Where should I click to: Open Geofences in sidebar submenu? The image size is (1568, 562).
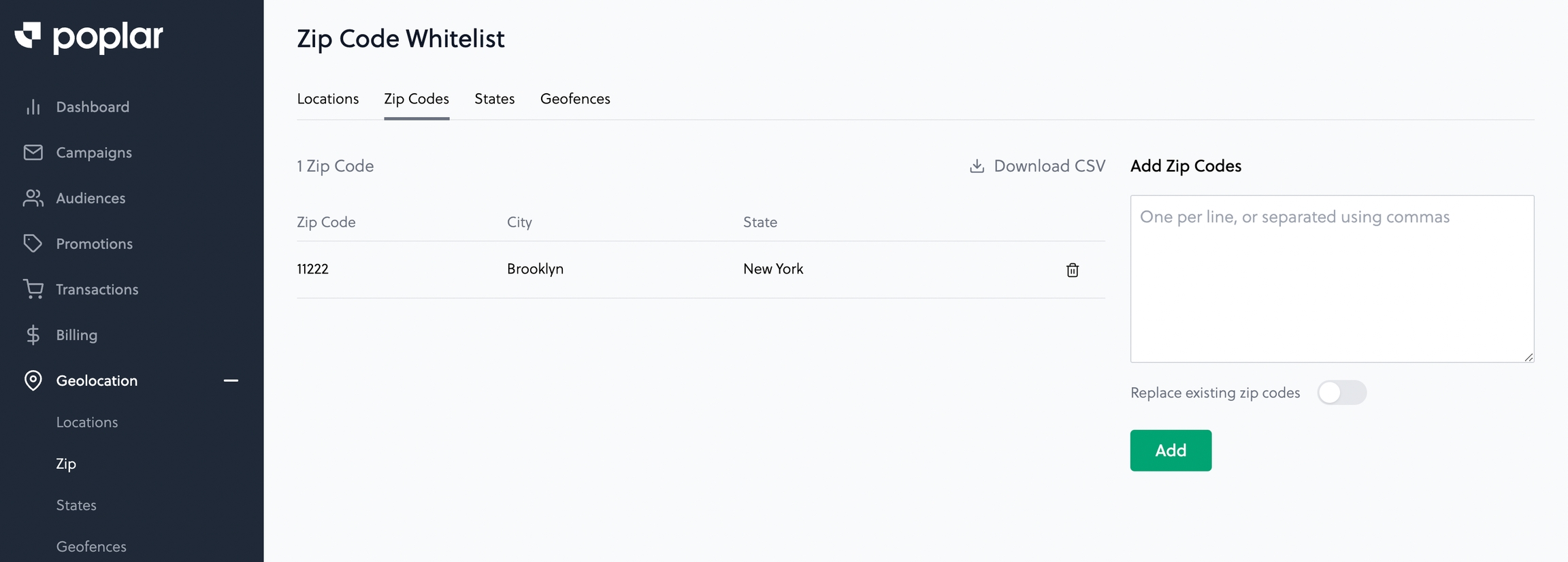click(91, 546)
